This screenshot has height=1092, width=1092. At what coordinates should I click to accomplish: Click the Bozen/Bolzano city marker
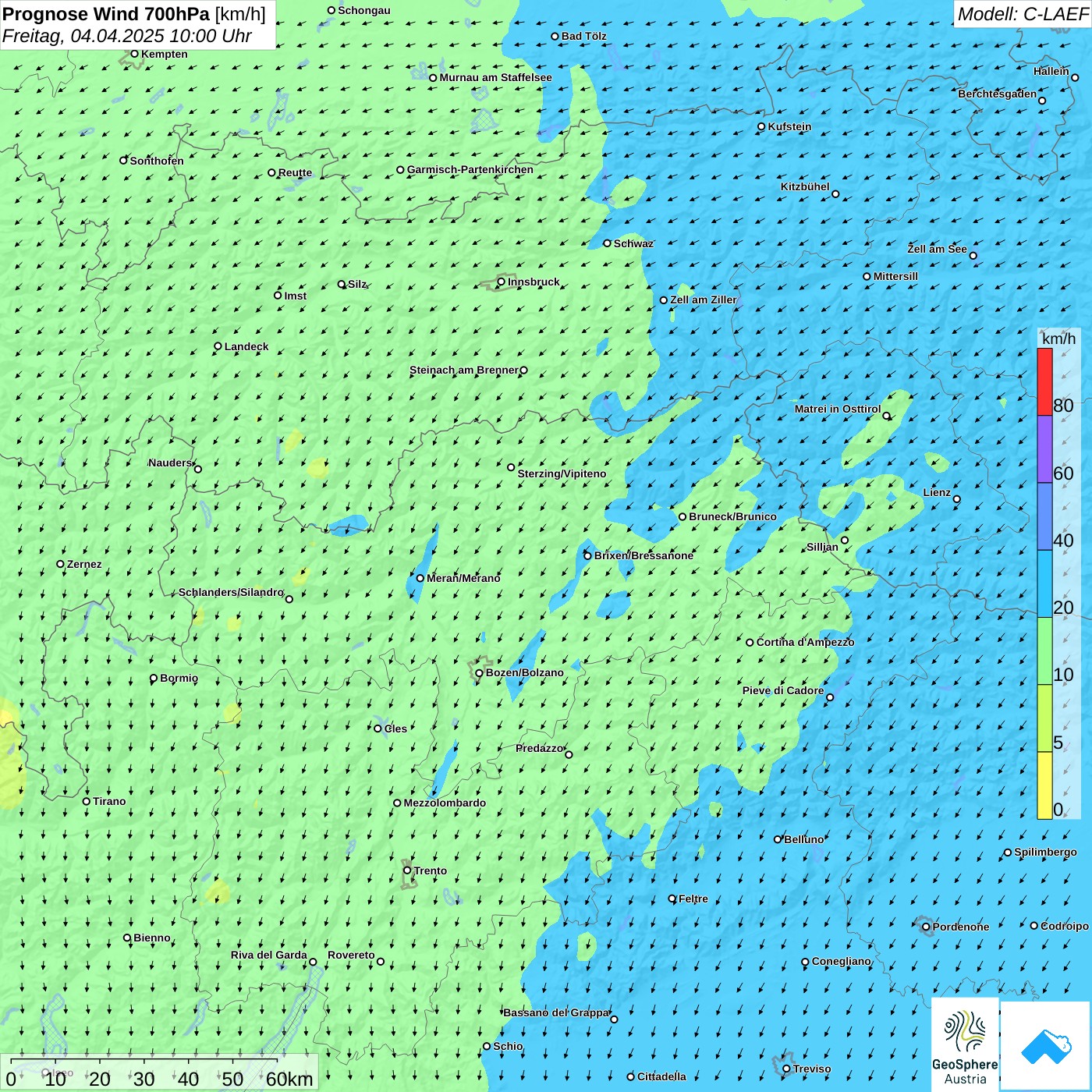(480, 673)
